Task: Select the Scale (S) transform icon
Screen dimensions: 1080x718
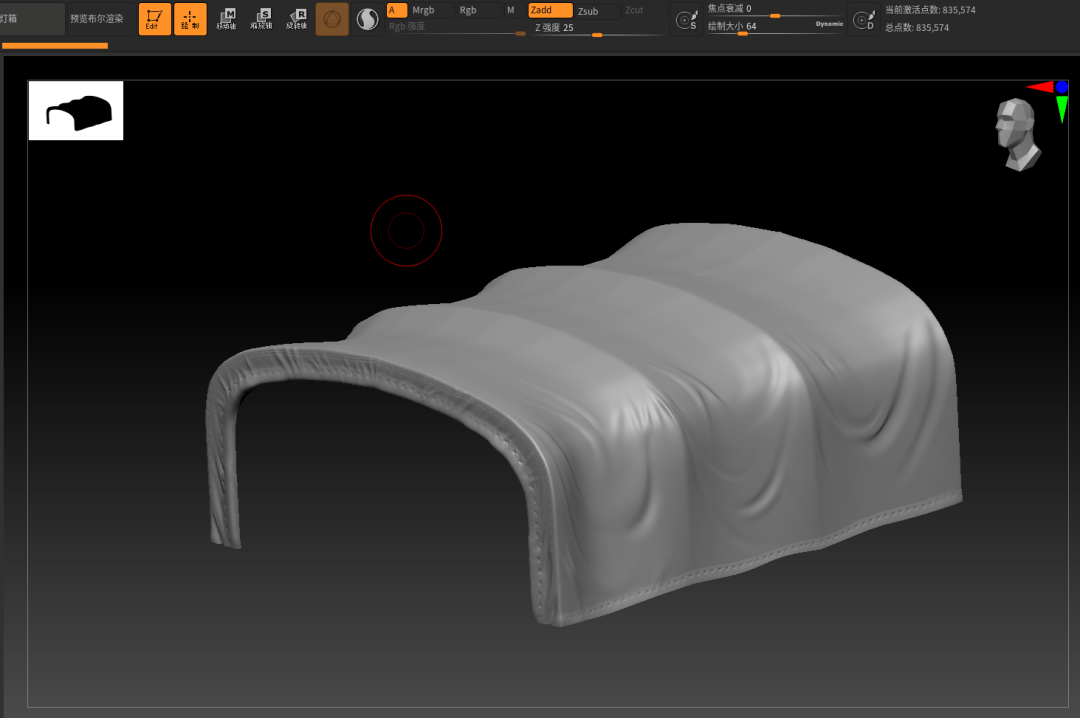Action: coord(262,19)
